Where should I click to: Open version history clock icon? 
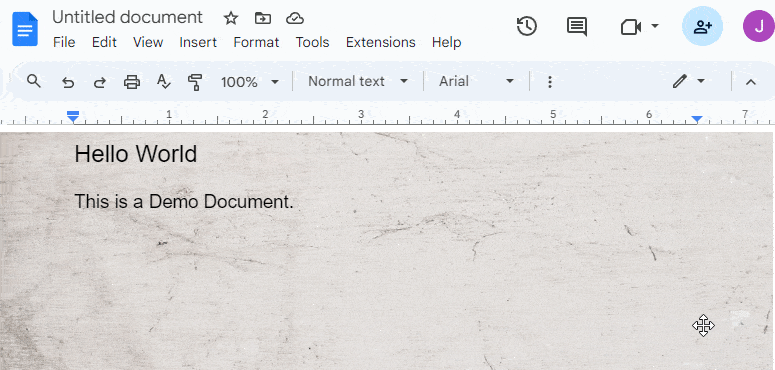click(527, 26)
